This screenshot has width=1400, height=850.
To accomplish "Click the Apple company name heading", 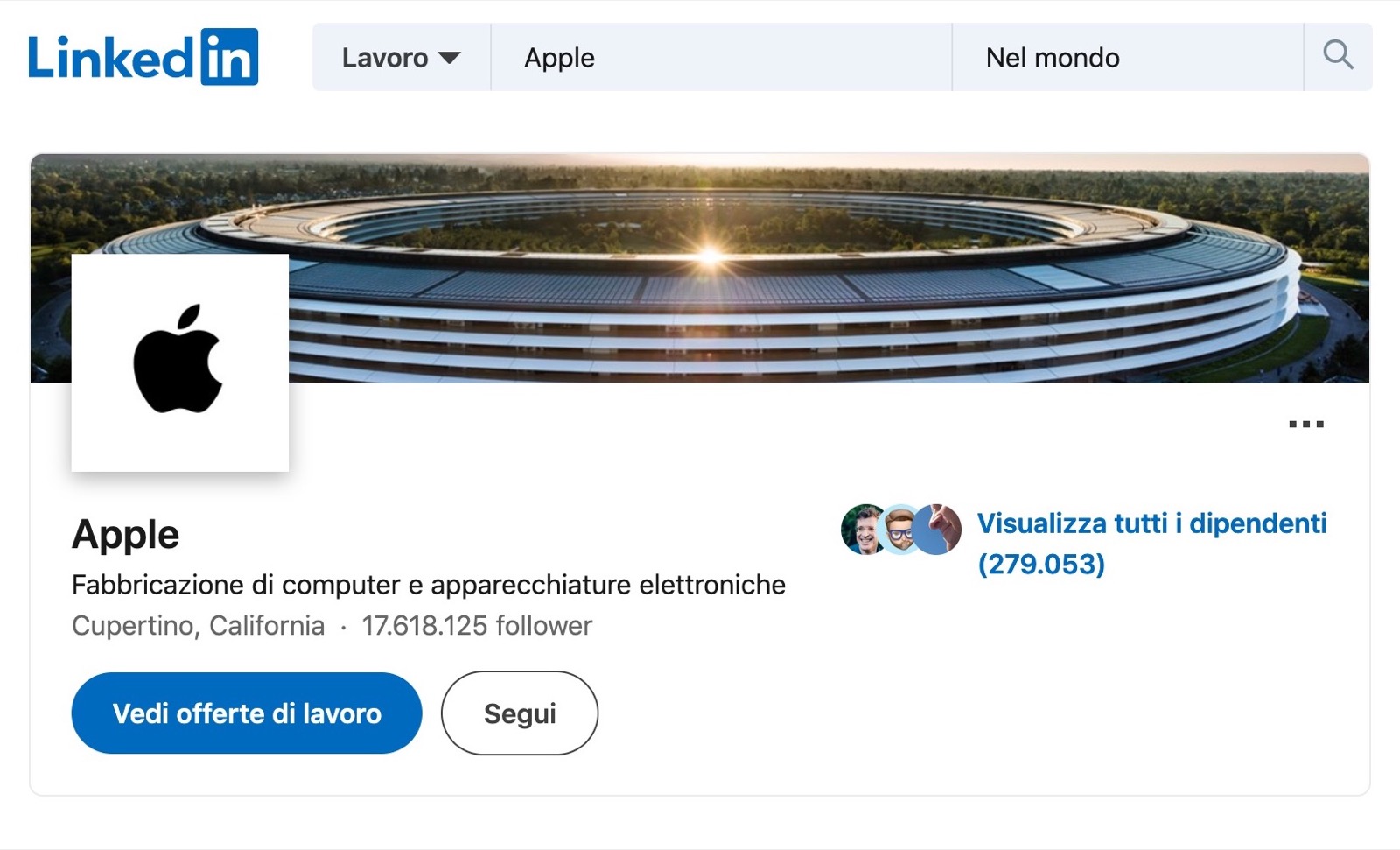I will 126,534.
